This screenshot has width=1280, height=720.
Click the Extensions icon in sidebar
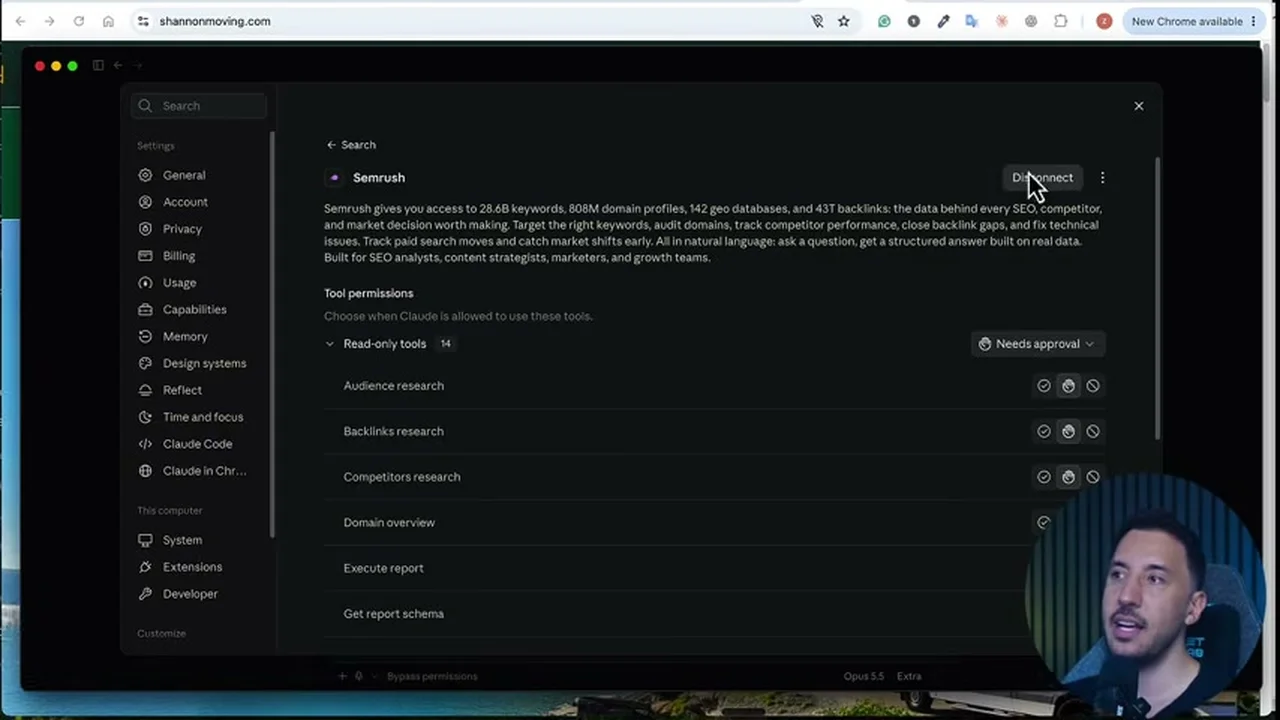pyautogui.click(x=145, y=567)
